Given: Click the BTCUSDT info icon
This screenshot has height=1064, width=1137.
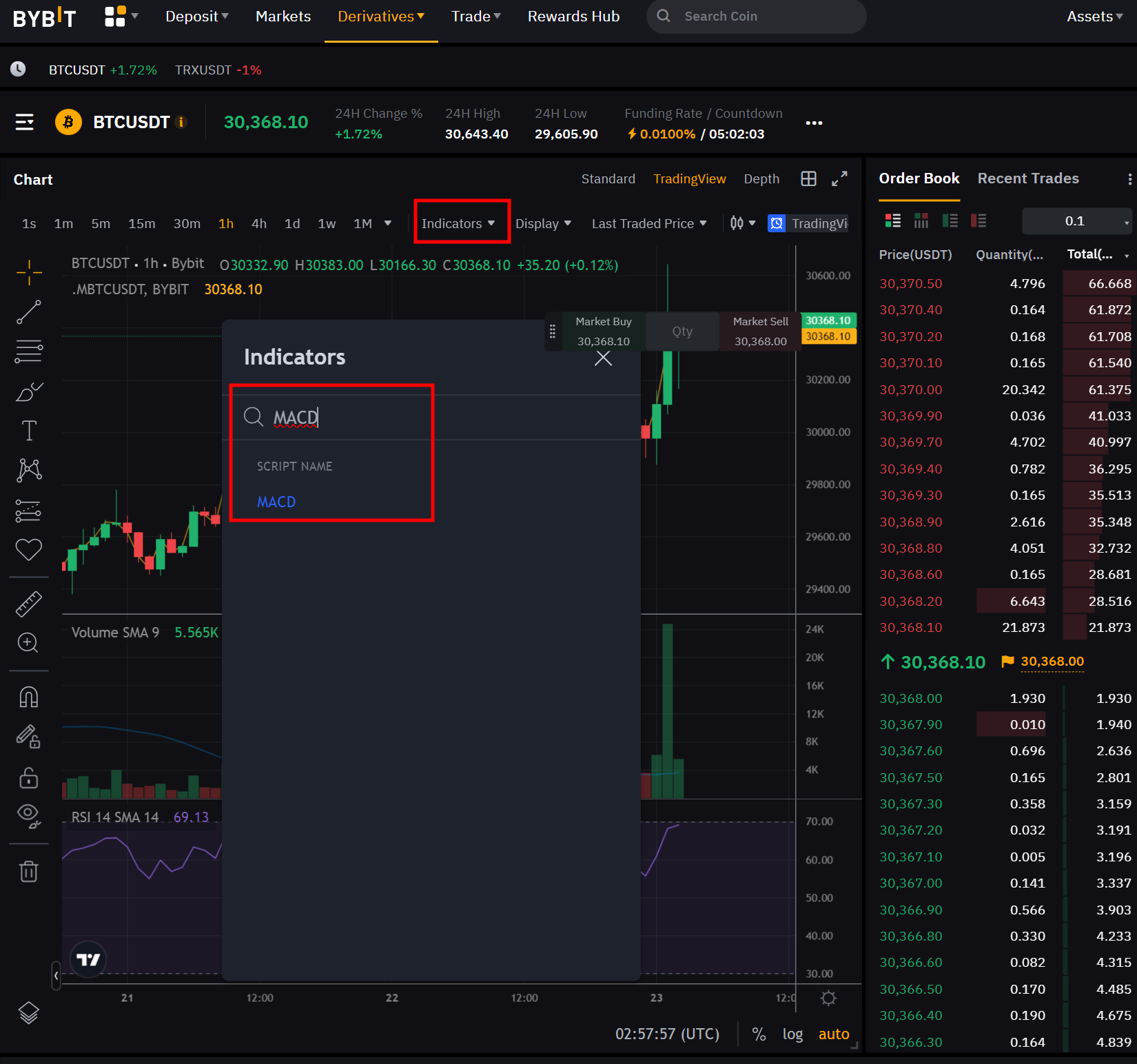Looking at the screenshot, I should click(x=182, y=122).
